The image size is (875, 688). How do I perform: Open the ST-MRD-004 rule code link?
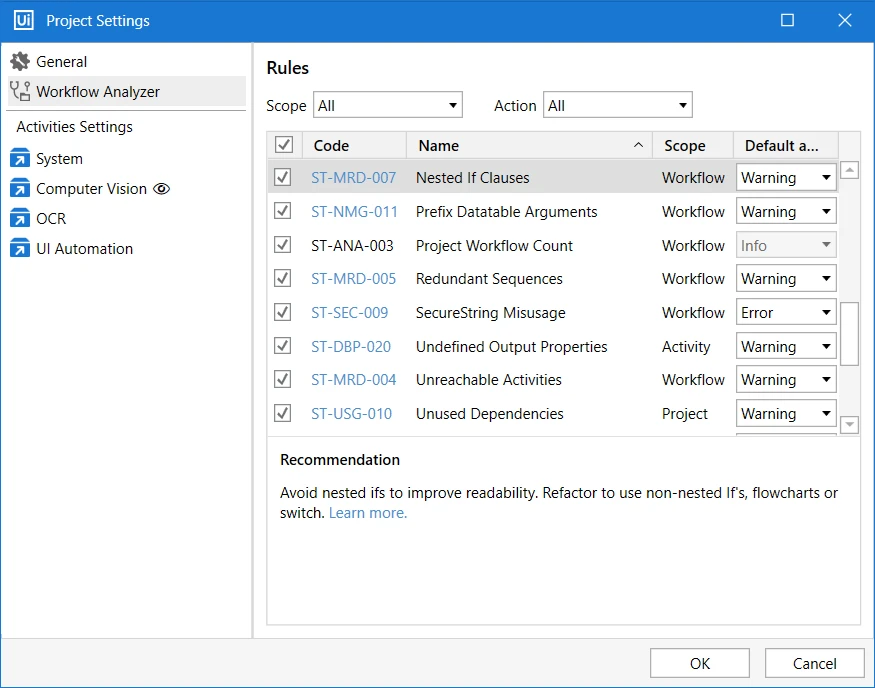(353, 379)
